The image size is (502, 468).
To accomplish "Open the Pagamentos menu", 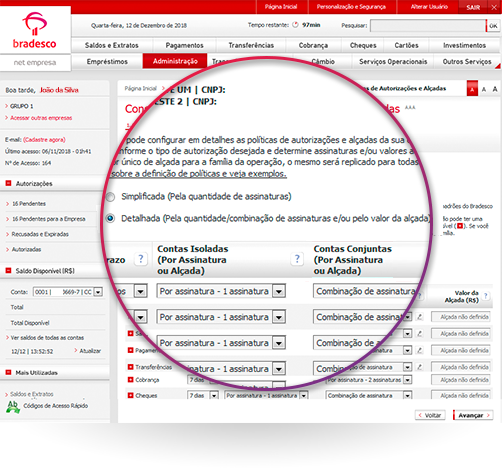I will pyautogui.click(x=184, y=45).
